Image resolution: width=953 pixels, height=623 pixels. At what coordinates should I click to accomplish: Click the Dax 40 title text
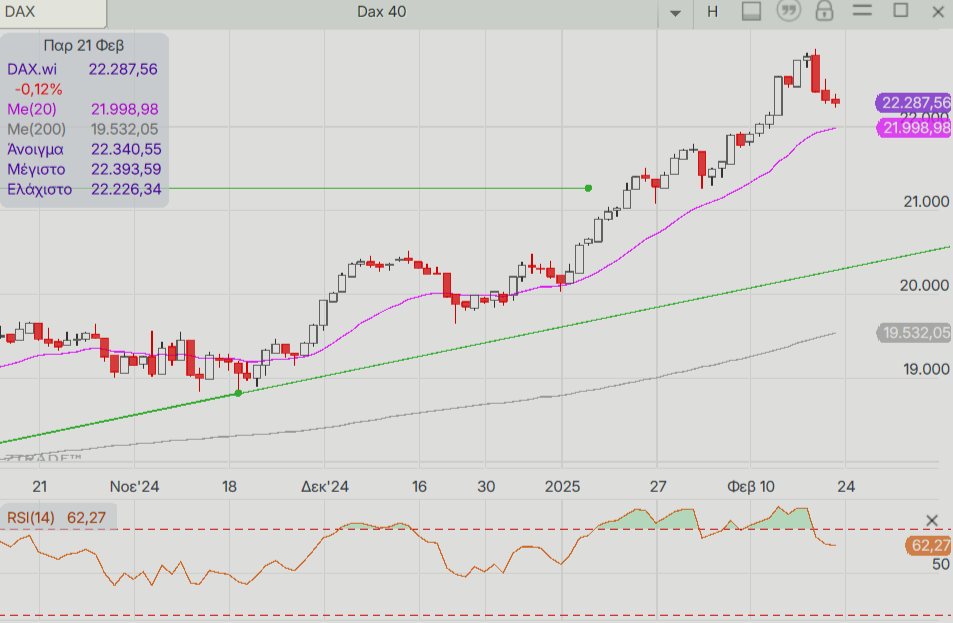coord(382,12)
